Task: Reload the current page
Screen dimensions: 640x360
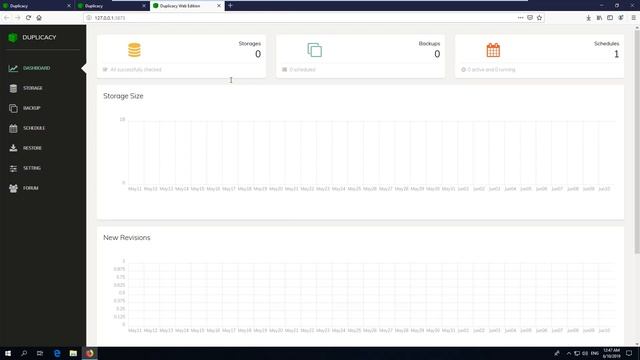Action: 28,18
